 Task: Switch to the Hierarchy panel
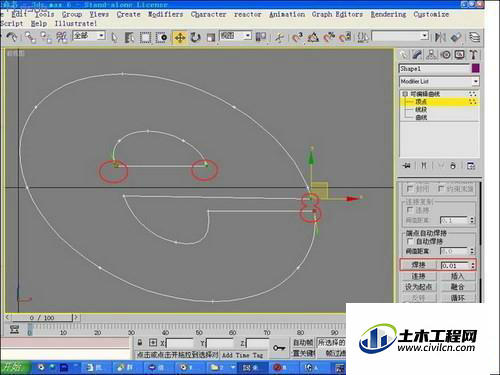click(x=431, y=55)
